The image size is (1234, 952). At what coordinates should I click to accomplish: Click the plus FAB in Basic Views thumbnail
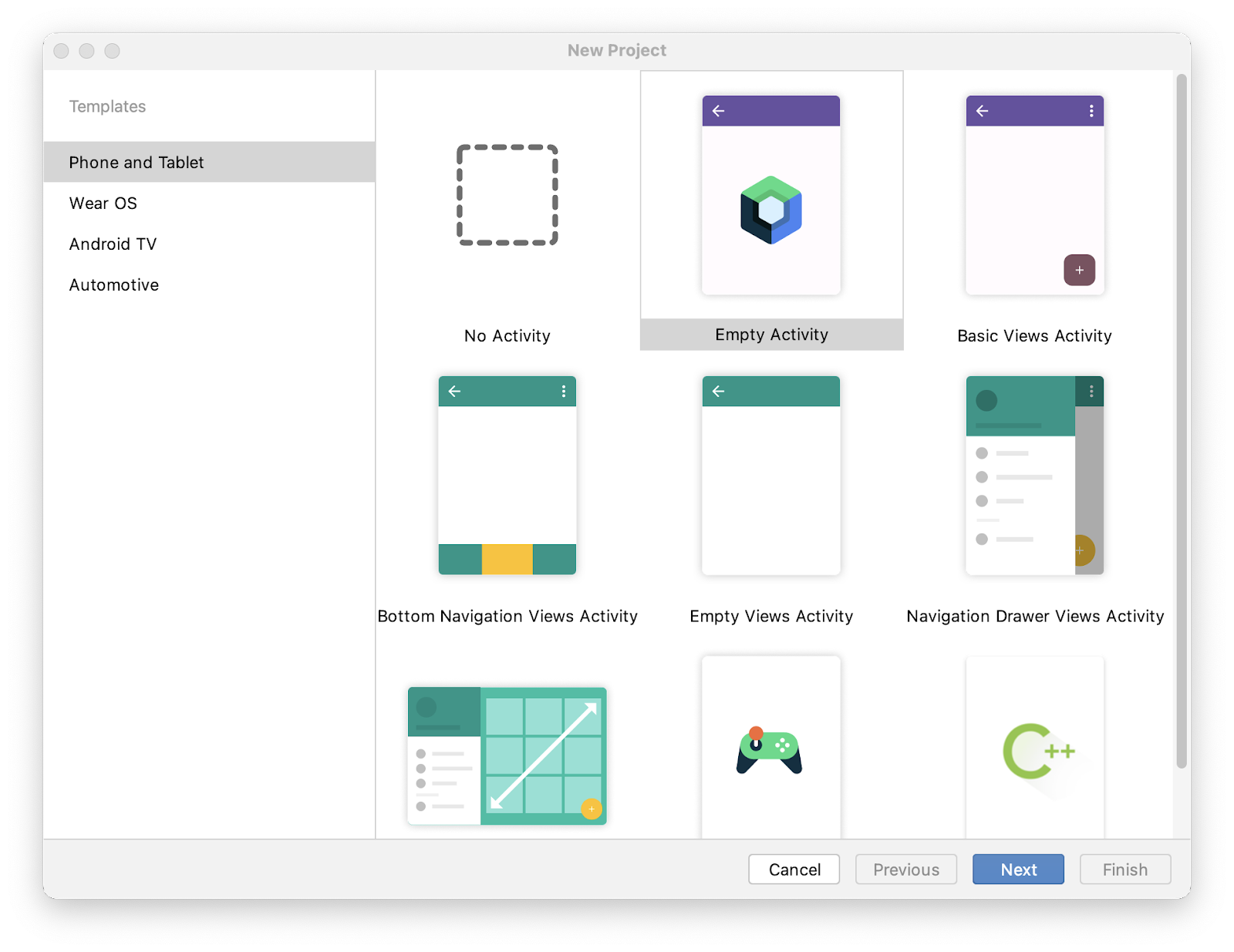(x=1080, y=270)
